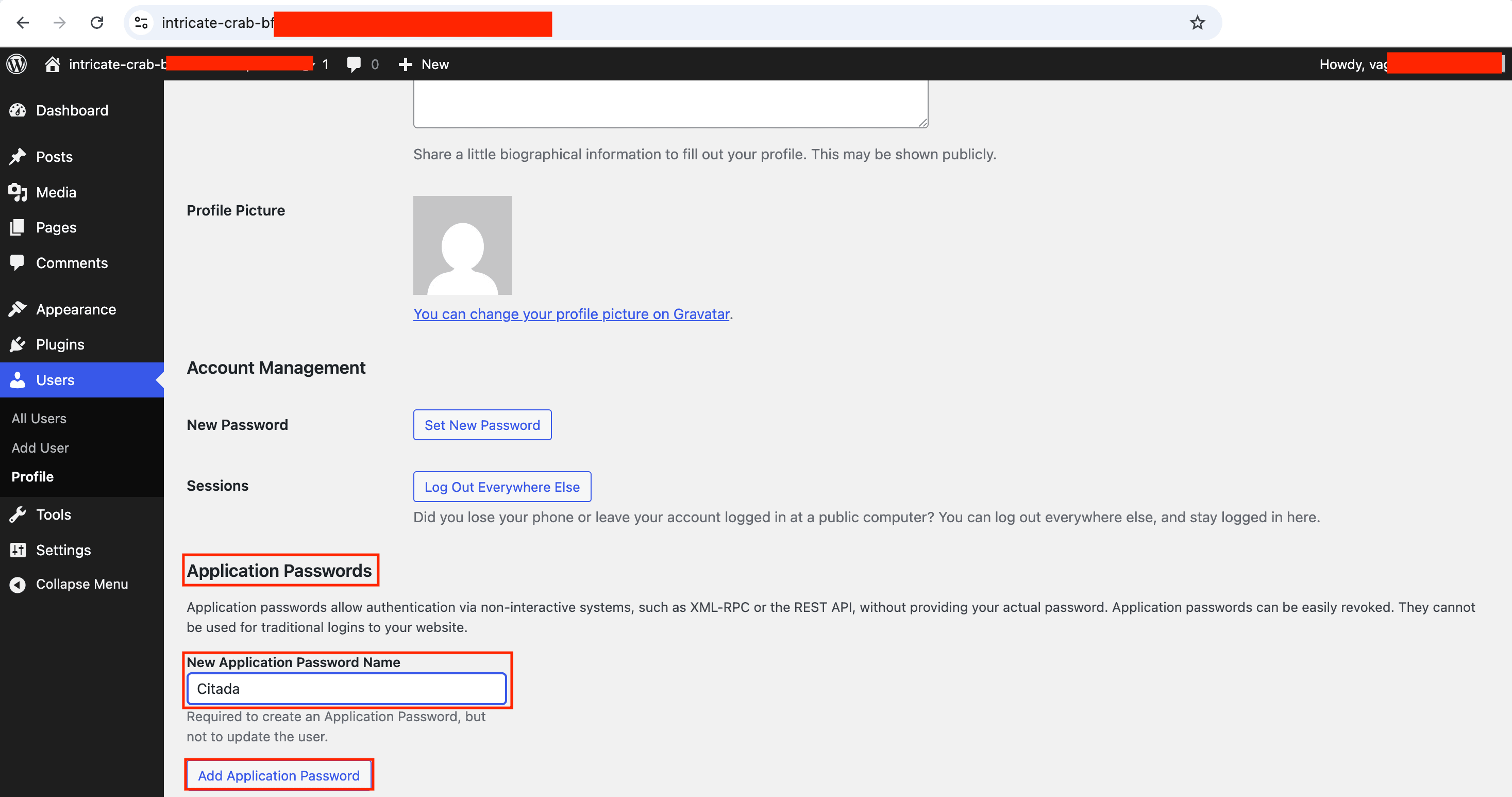The image size is (1512, 797).
Task: Focus the New Application Password Name field
Action: pyautogui.click(x=346, y=688)
